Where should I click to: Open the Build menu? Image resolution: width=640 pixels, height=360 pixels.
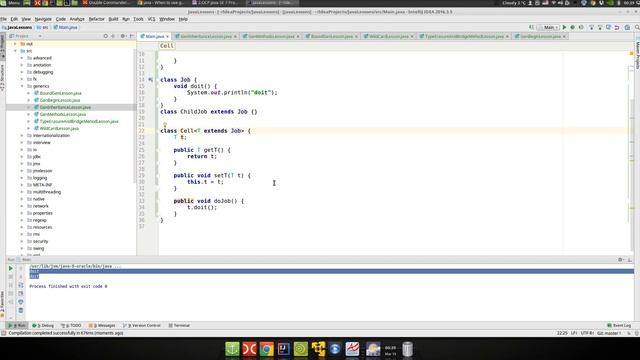tap(113, 19)
